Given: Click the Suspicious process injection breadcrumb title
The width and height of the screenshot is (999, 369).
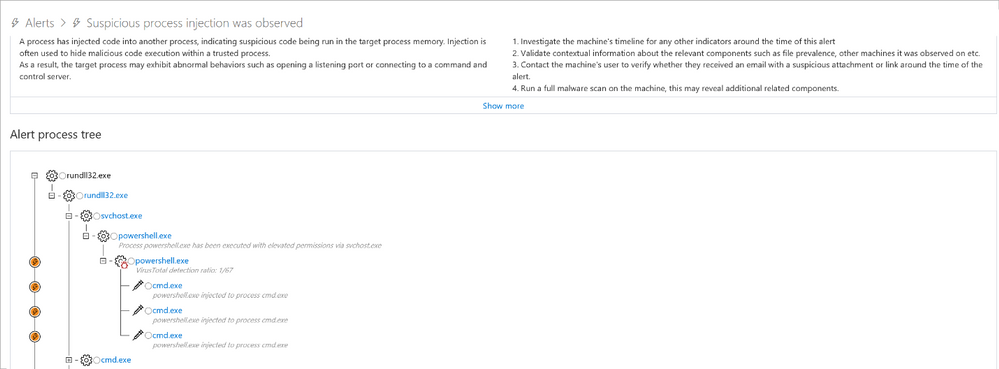Looking at the screenshot, I should [x=194, y=23].
